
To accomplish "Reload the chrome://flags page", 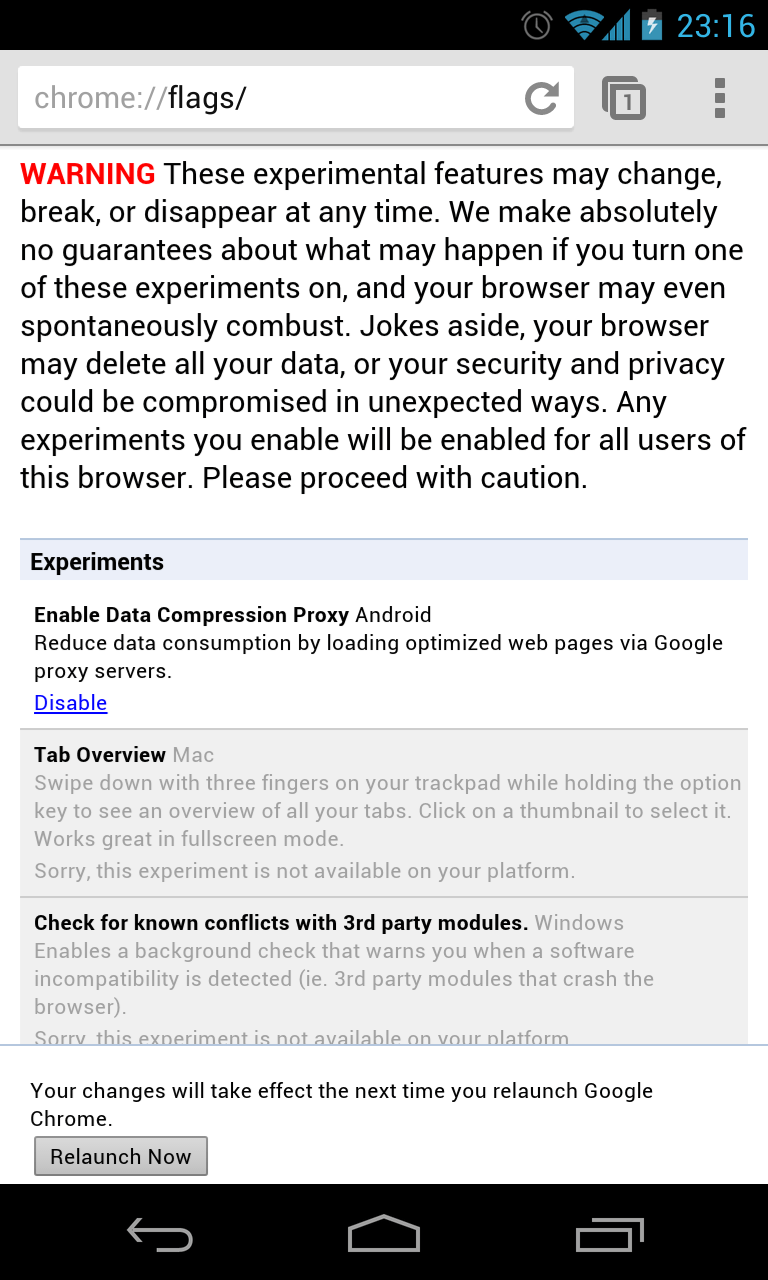I will click(541, 98).
